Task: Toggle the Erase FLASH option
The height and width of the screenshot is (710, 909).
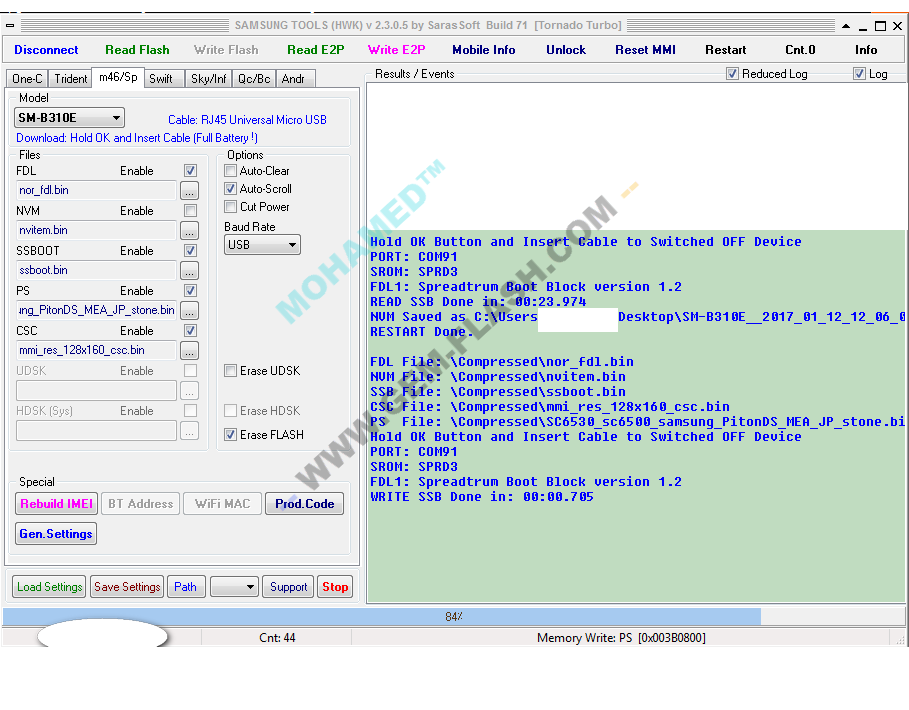Action: tap(231, 435)
